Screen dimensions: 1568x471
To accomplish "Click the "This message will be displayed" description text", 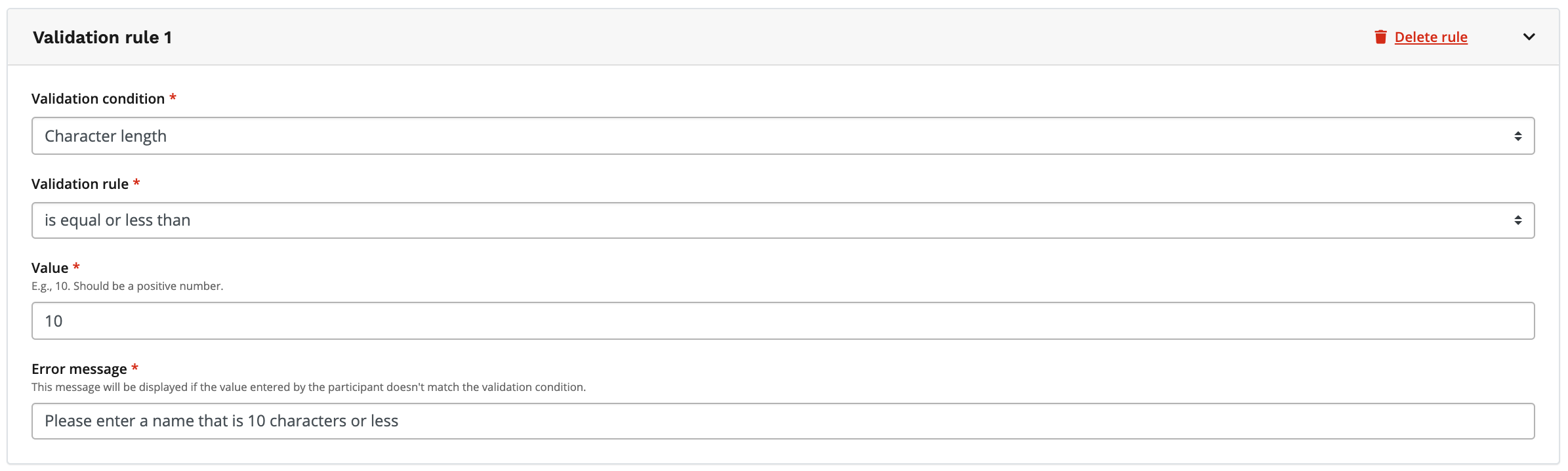I will click(308, 387).
